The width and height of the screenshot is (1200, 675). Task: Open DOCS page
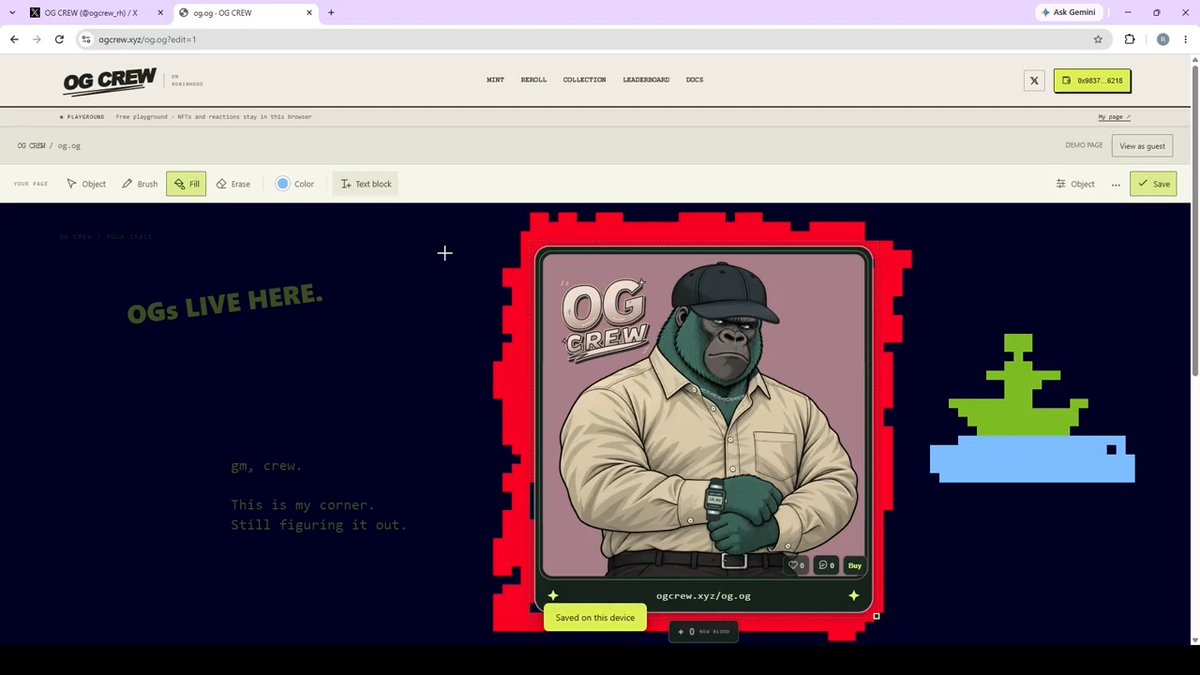(x=694, y=80)
